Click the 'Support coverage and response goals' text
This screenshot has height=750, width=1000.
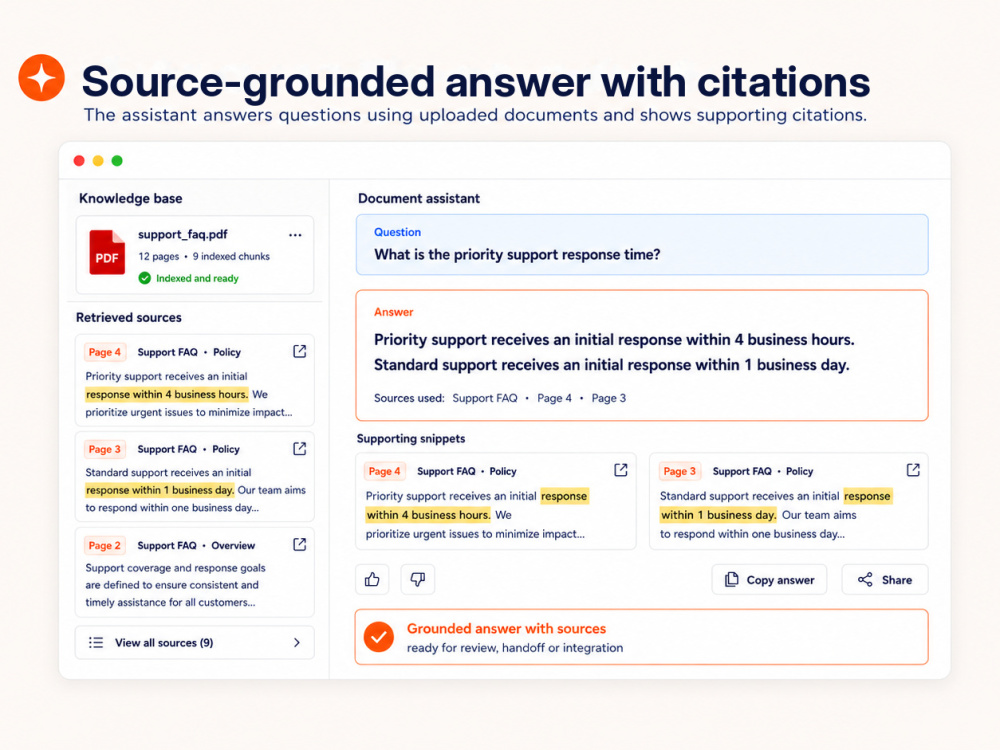pyautogui.click(x=175, y=568)
